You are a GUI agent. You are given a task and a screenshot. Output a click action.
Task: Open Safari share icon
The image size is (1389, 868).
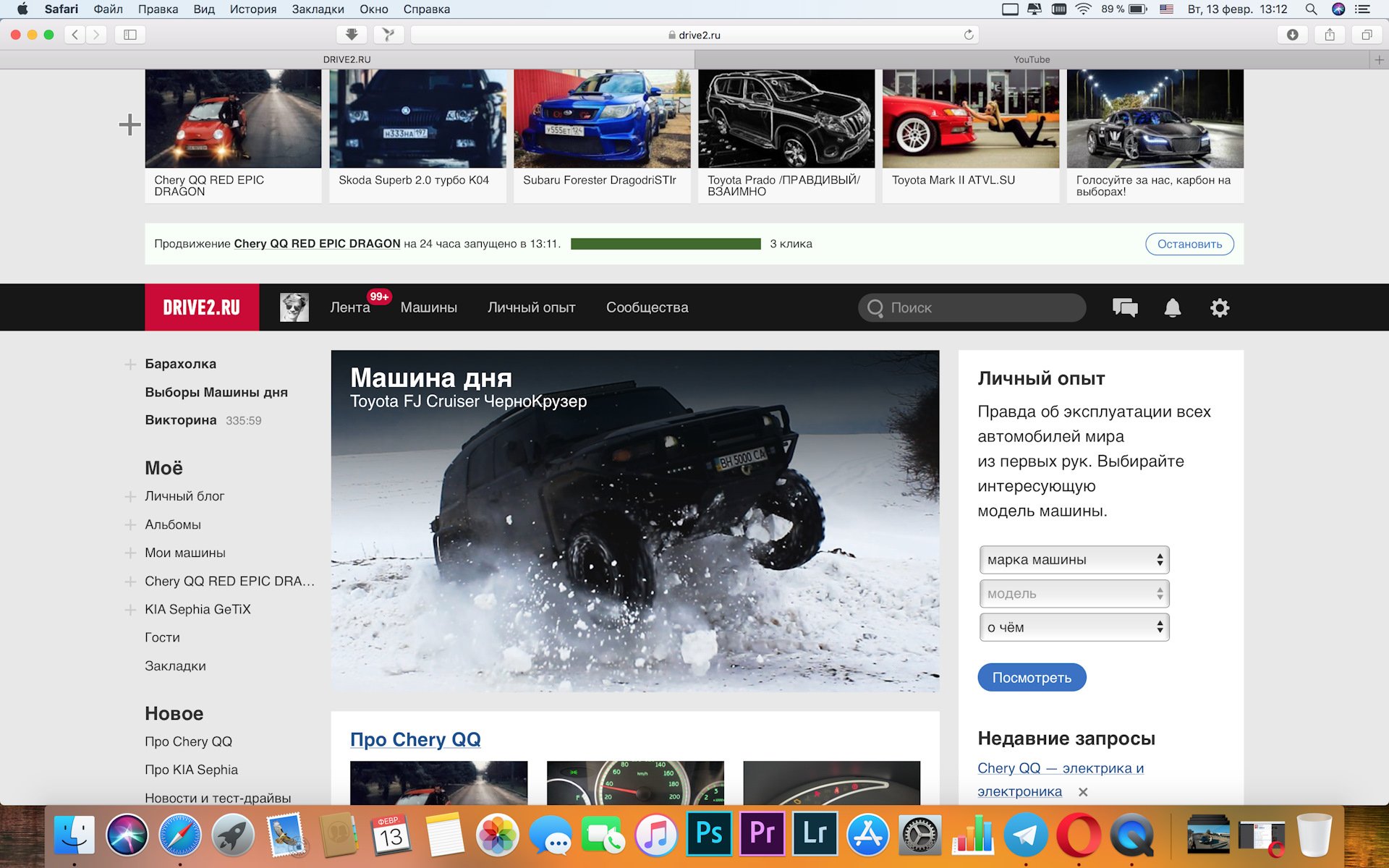[x=1330, y=35]
